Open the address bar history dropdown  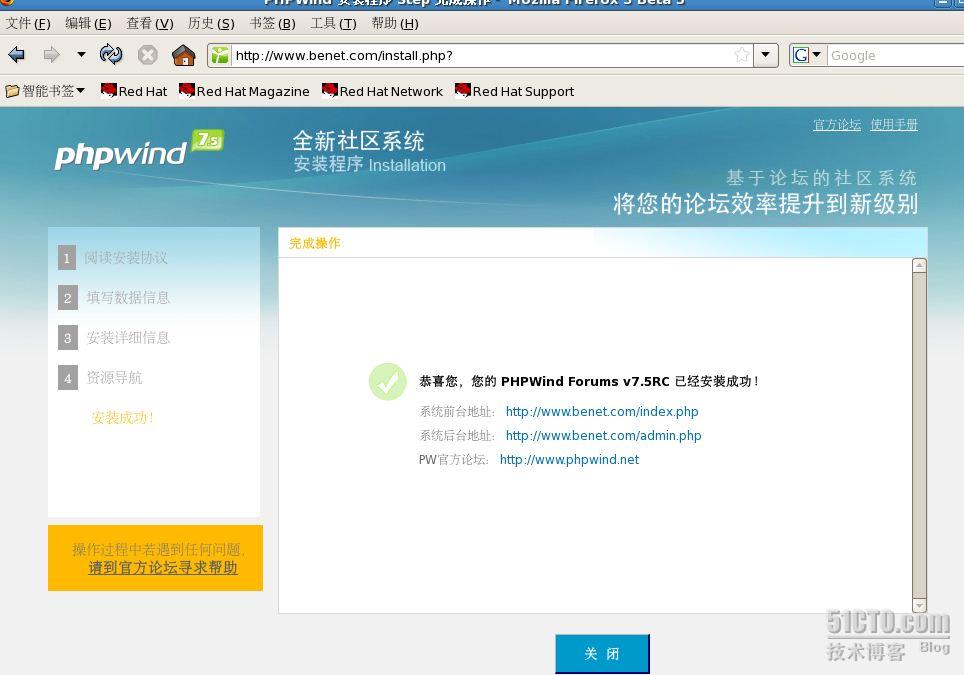click(x=765, y=55)
